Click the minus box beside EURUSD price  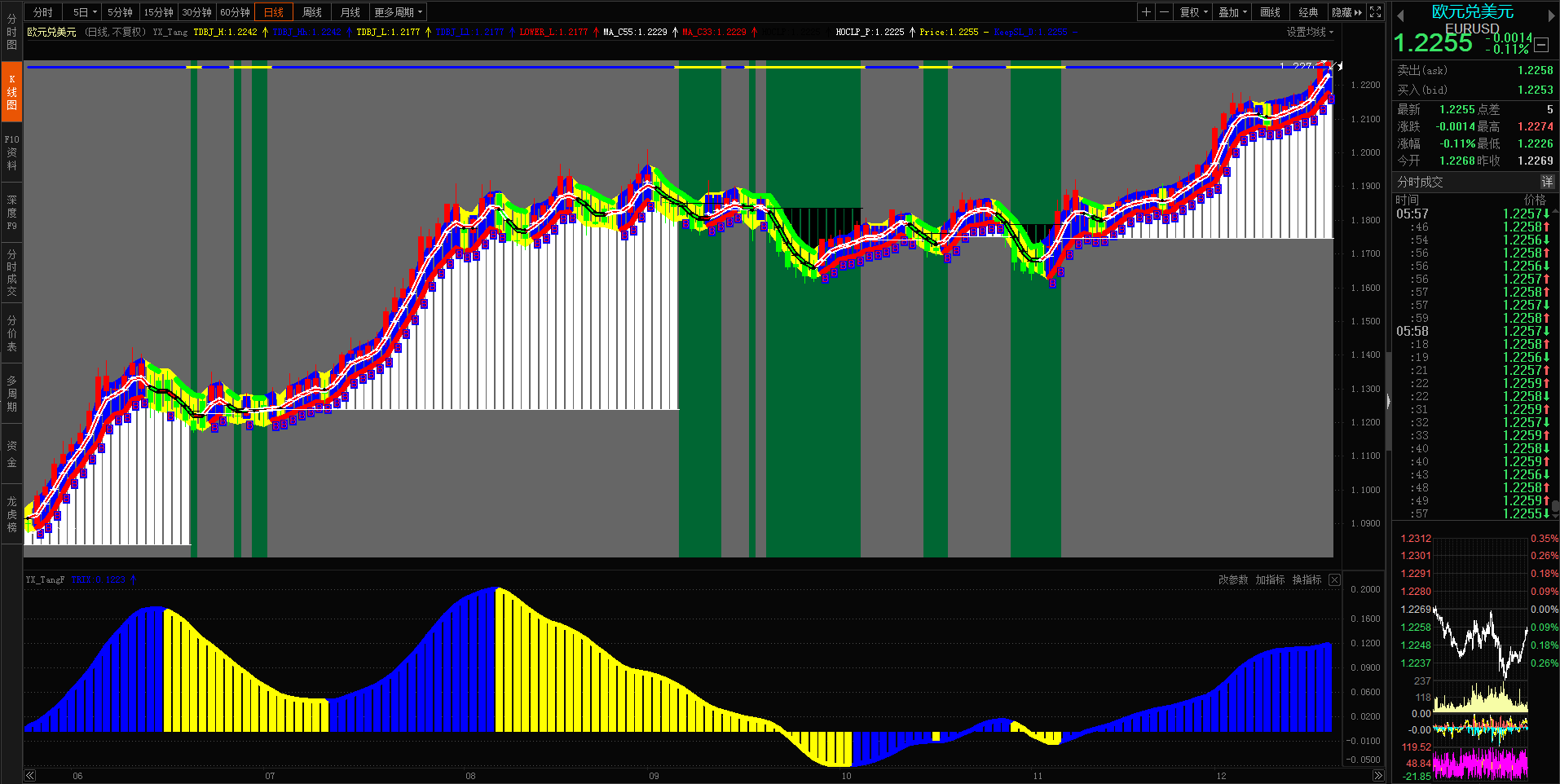click(1542, 45)
